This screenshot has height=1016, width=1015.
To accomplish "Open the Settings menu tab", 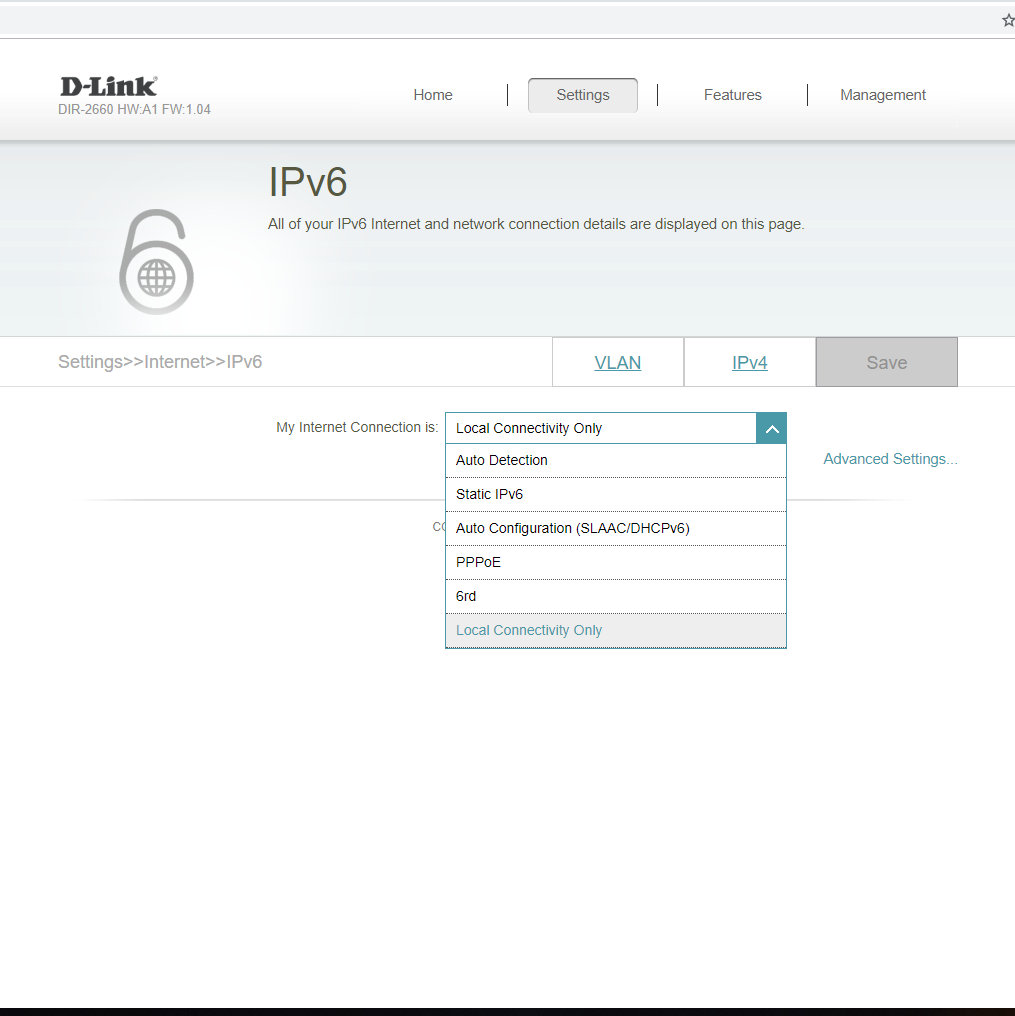I will 582,95.
